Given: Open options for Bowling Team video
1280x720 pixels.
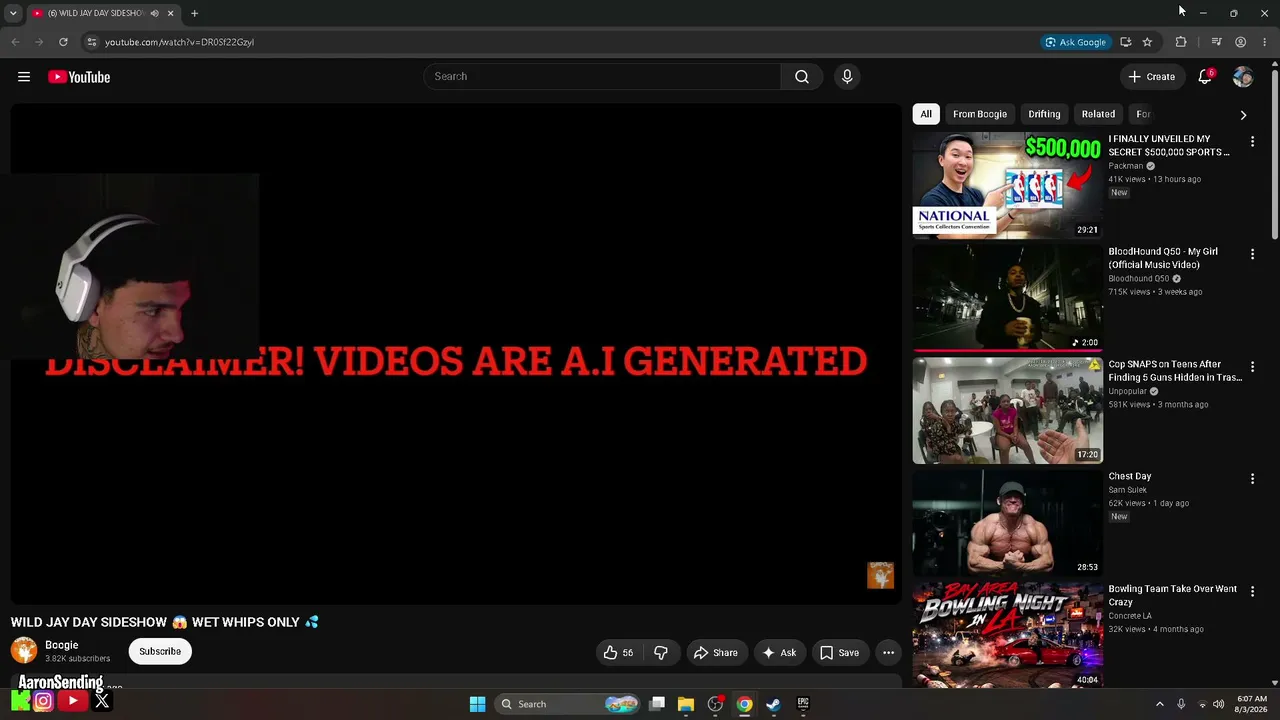Looking at the screenshot, I should click(x=1252, y=592).
